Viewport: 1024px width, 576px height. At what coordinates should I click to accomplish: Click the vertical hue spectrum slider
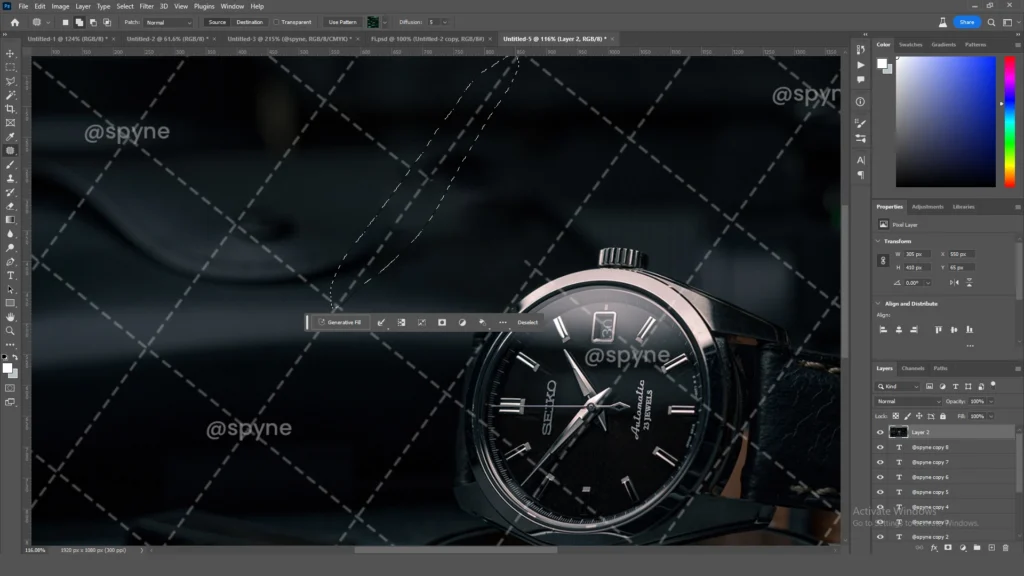(1010, 121)
